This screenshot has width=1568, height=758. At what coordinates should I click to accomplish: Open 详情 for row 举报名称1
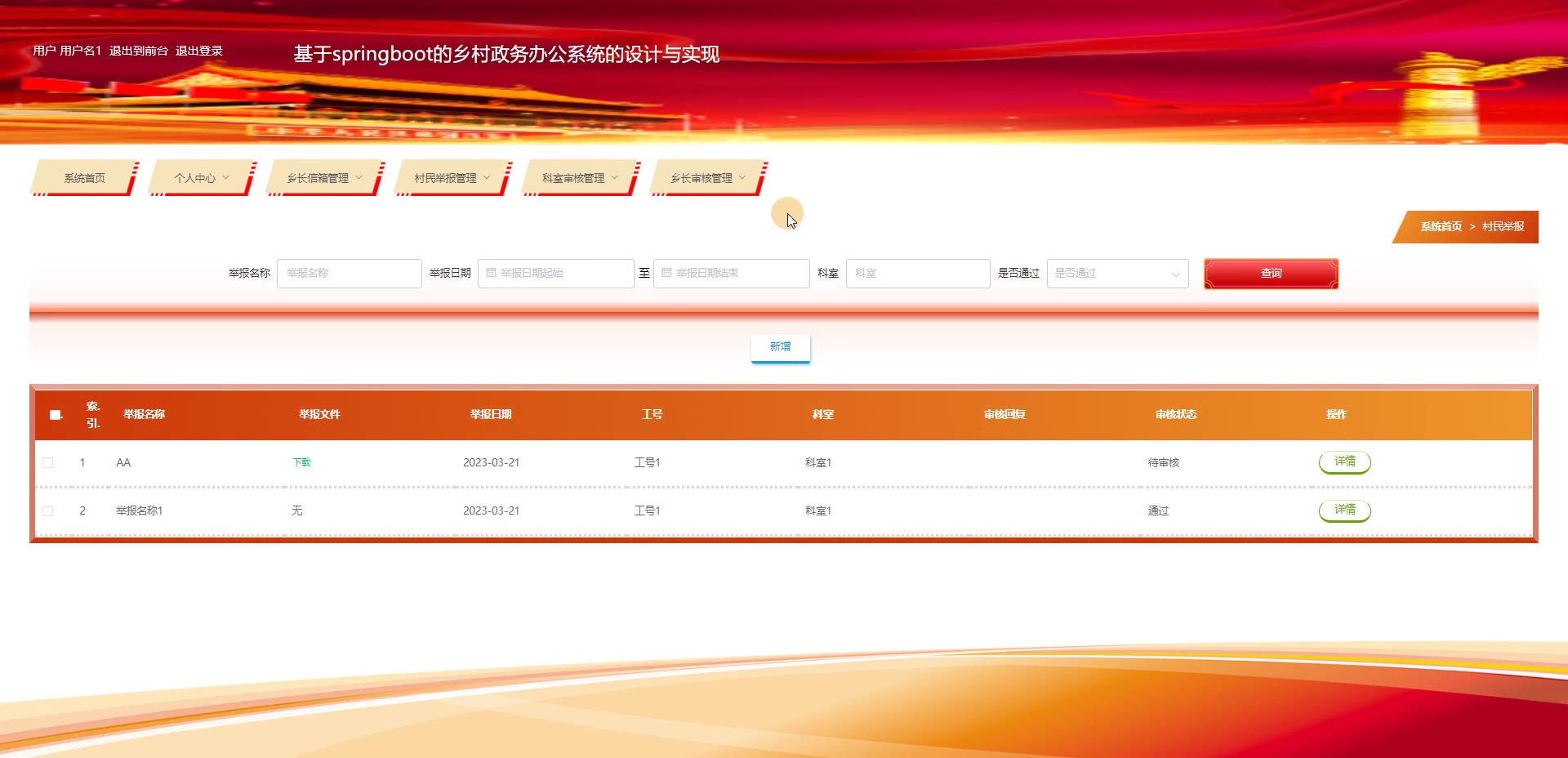click(x=1344, y=510)
